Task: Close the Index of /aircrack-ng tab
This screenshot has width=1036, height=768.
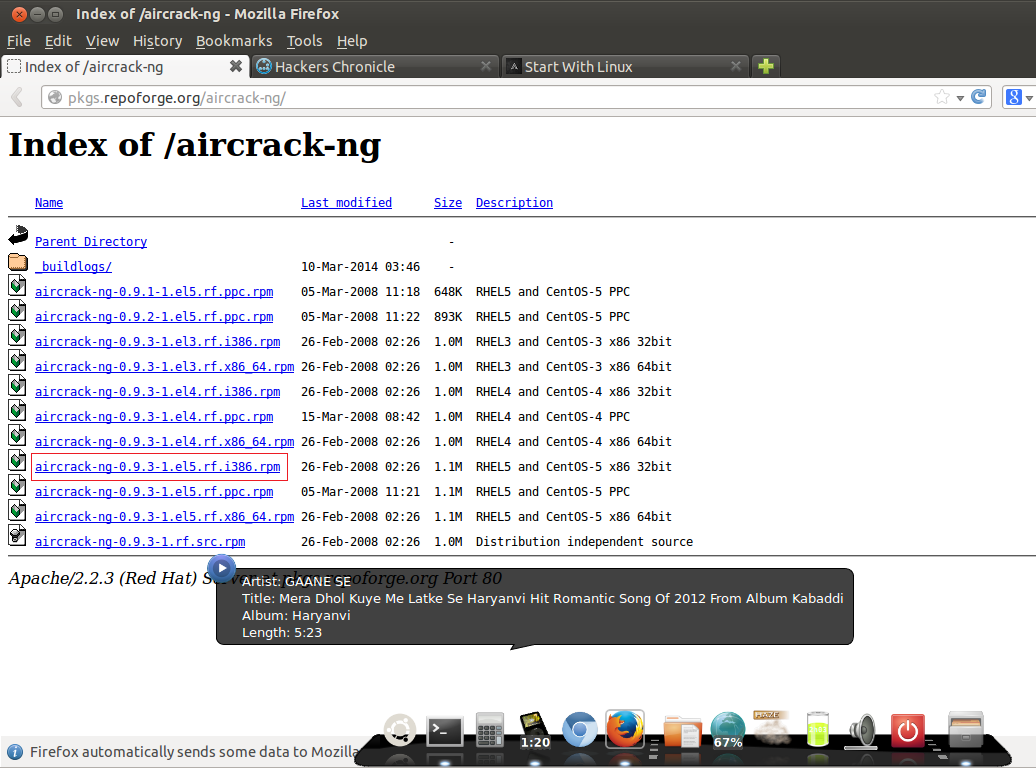Action: pos(235,66)
